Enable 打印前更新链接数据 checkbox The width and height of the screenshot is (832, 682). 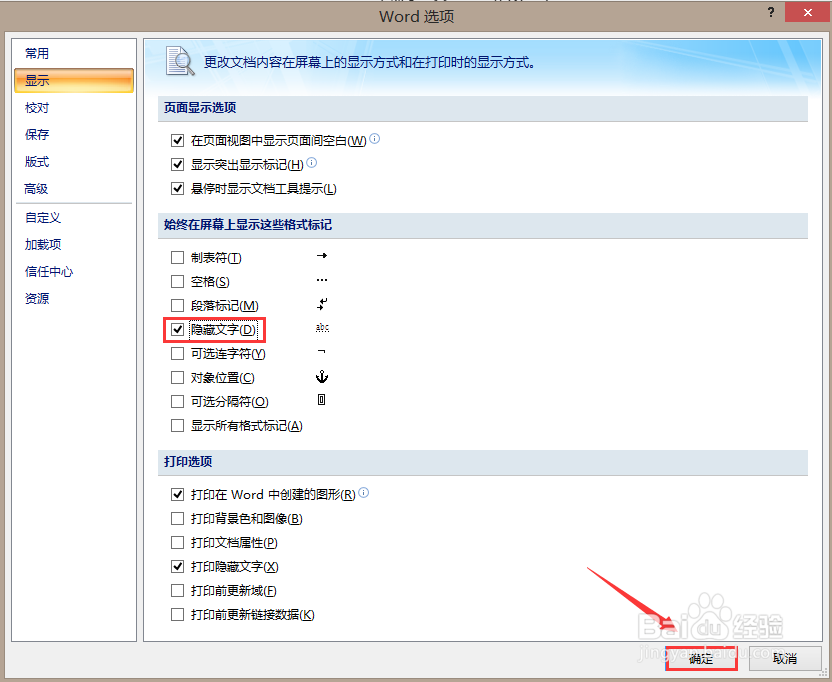coord(177,615)
